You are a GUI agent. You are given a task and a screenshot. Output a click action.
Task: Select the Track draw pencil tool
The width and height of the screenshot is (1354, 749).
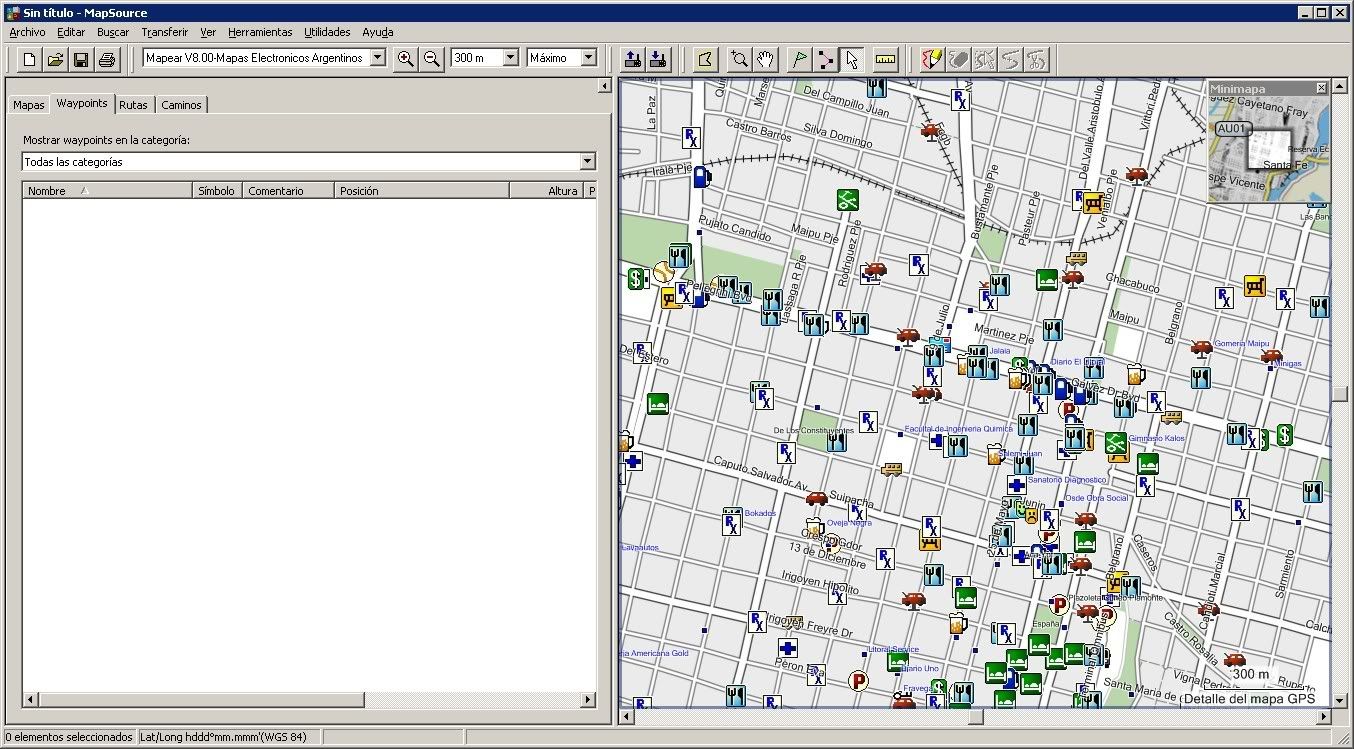pyautogui.click(x=932, y=59)
